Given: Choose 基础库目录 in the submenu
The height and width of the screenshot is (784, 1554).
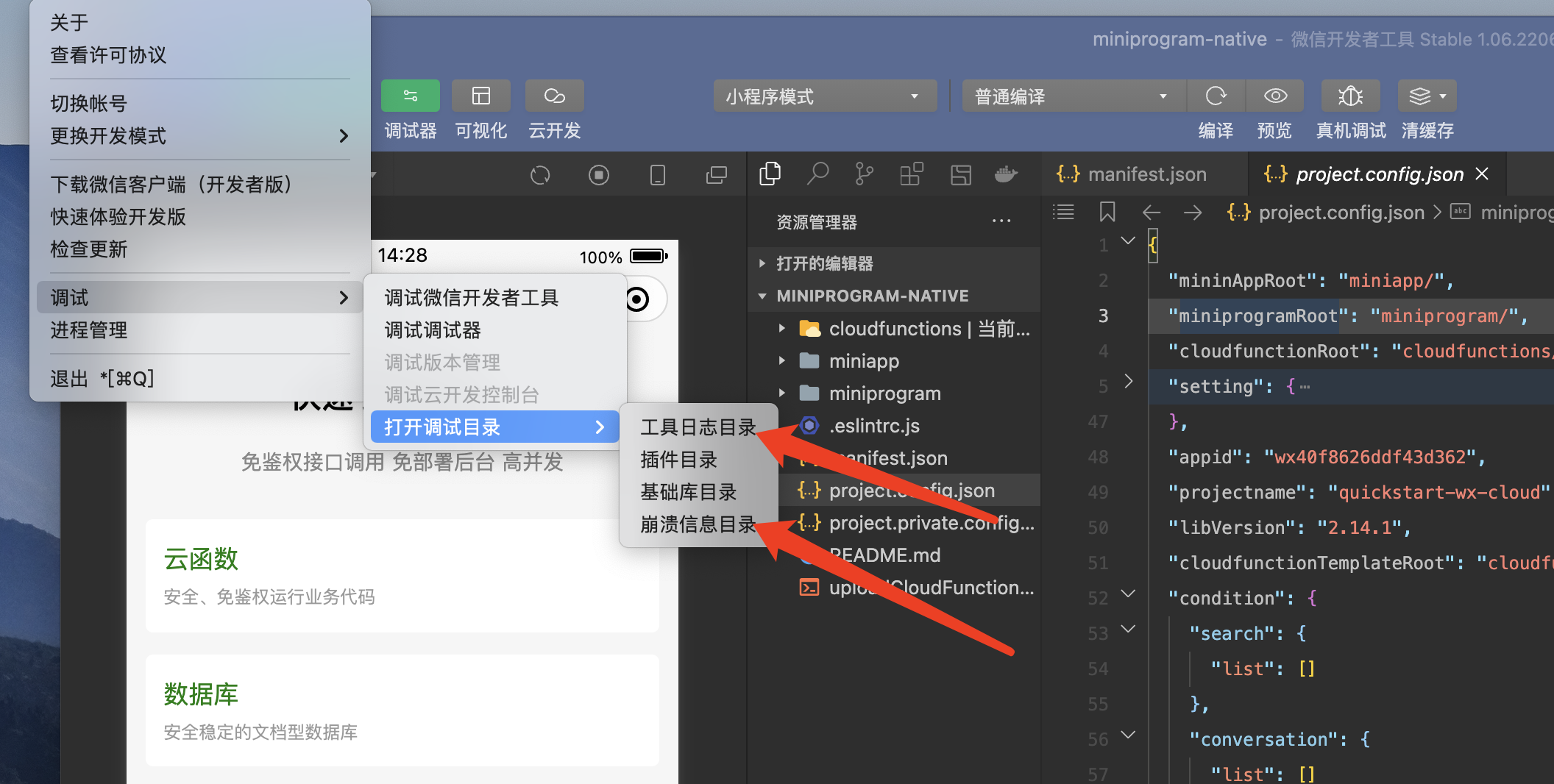Looking at the screenshot, I should 698,492.
